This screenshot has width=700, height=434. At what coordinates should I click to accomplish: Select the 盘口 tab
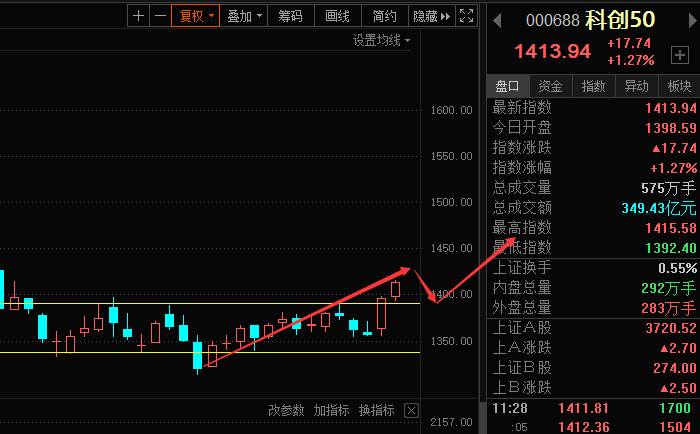508,86
